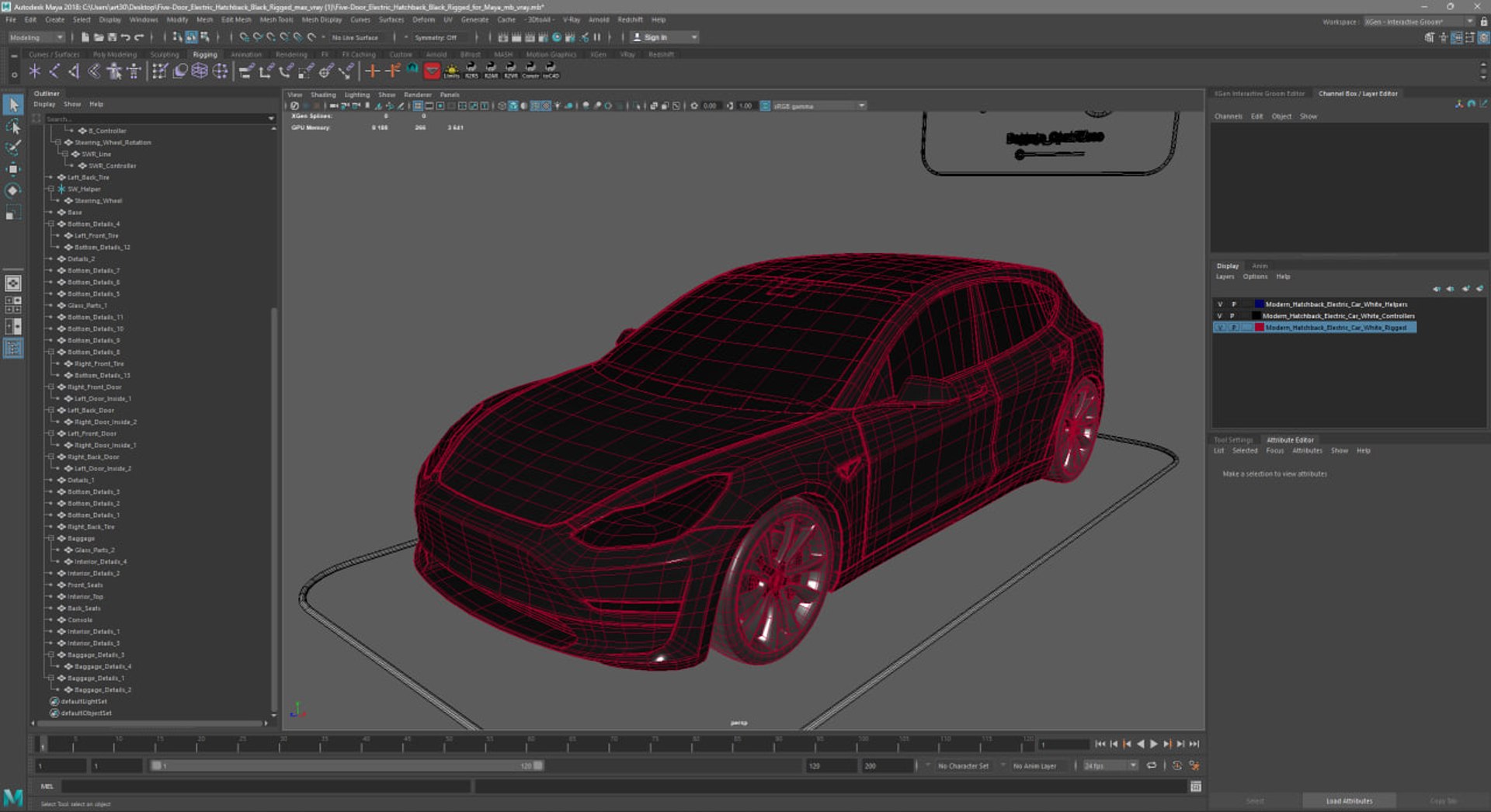Click the red custom shelf button

pyautogui.click(x=433, y=71)
